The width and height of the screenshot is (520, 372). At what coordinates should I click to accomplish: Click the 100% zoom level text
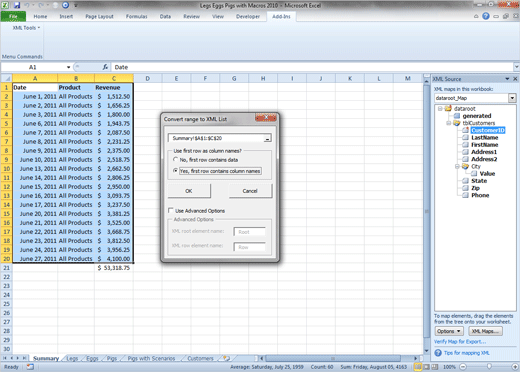click(449, 367)
